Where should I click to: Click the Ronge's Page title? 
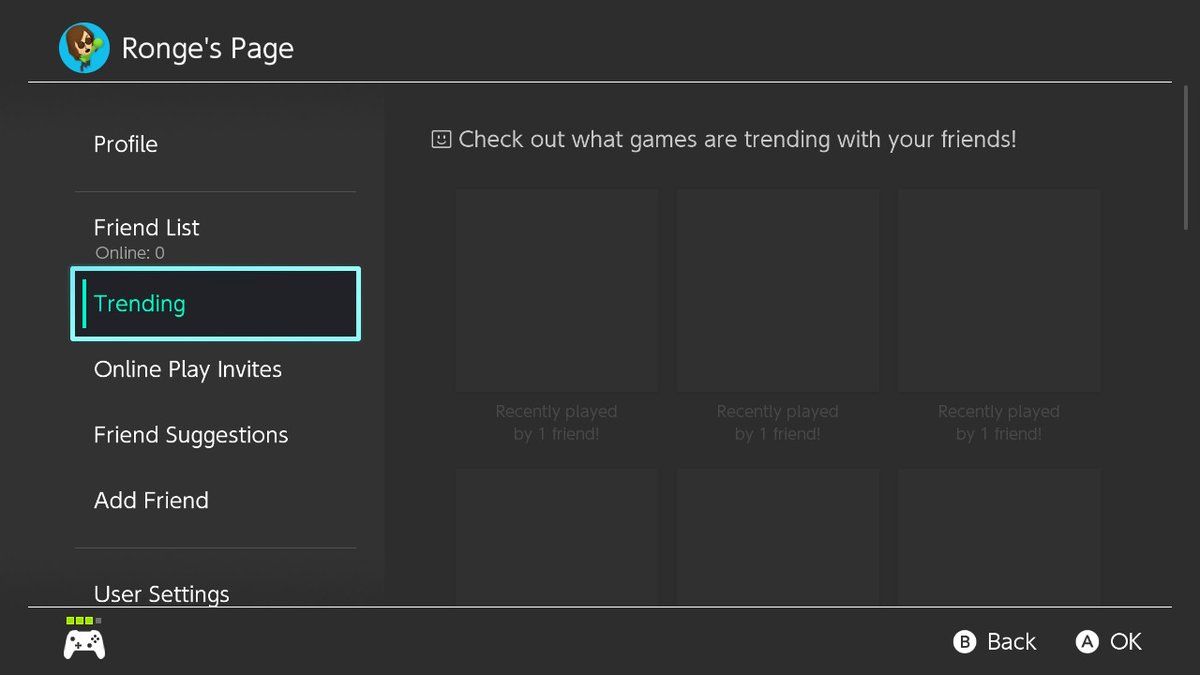click(207, 49)
